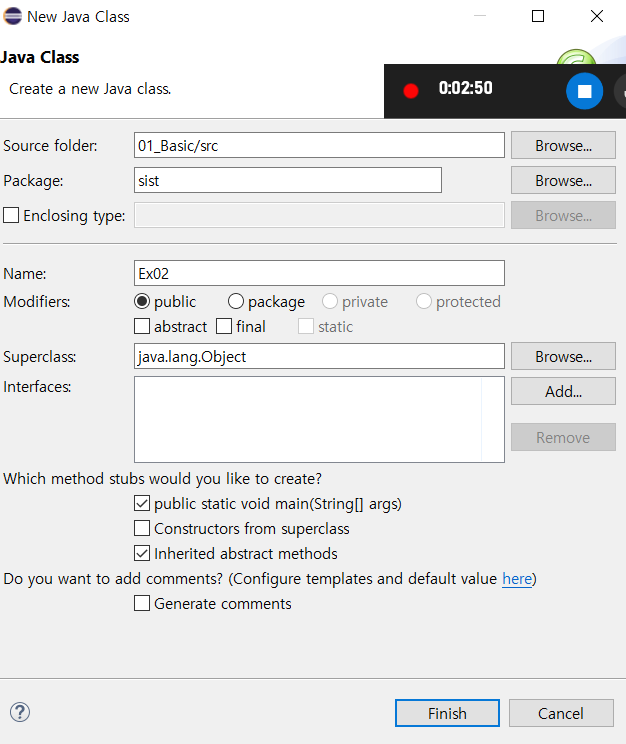Uncheck Inherited abstract methods option
626x744 pixels.
tap(142, 553)
